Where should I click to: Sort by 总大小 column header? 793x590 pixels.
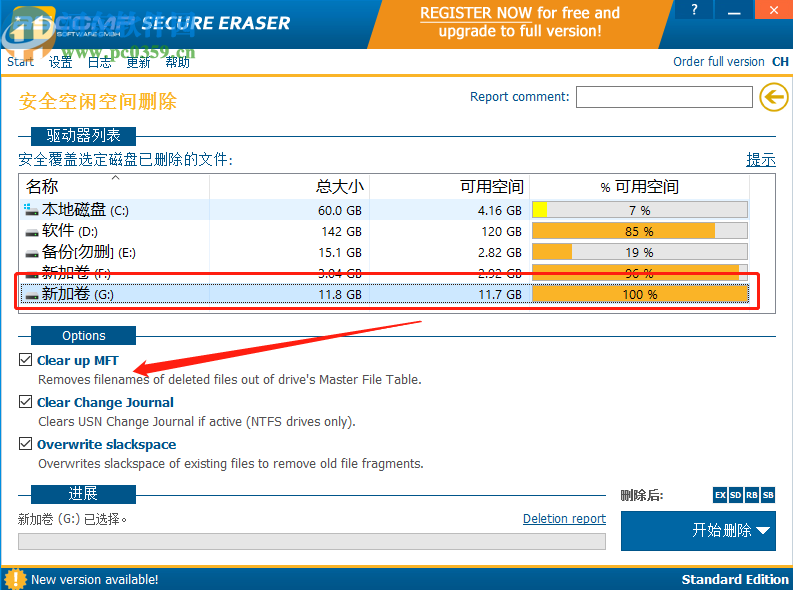coord(289,186)
